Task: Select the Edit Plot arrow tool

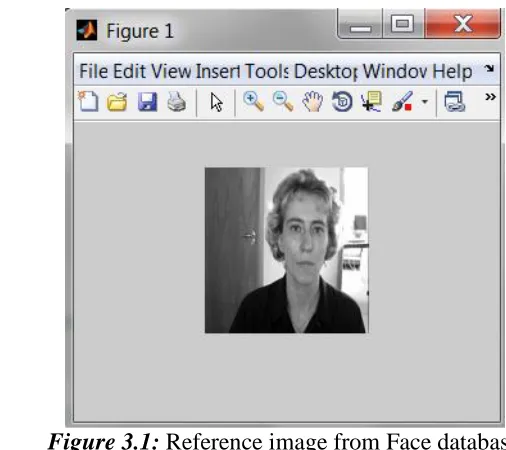Action: coord(217,102)
